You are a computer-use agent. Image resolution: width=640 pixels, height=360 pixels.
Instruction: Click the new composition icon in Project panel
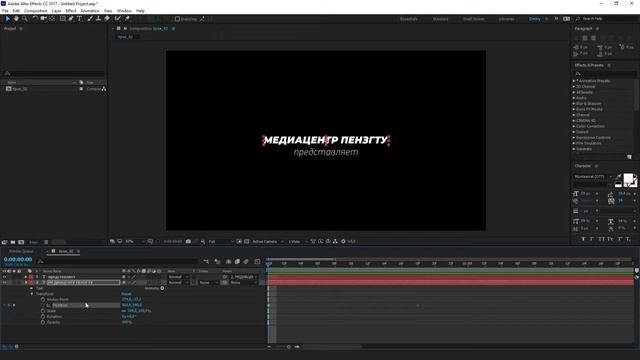(x=21, y=242)
